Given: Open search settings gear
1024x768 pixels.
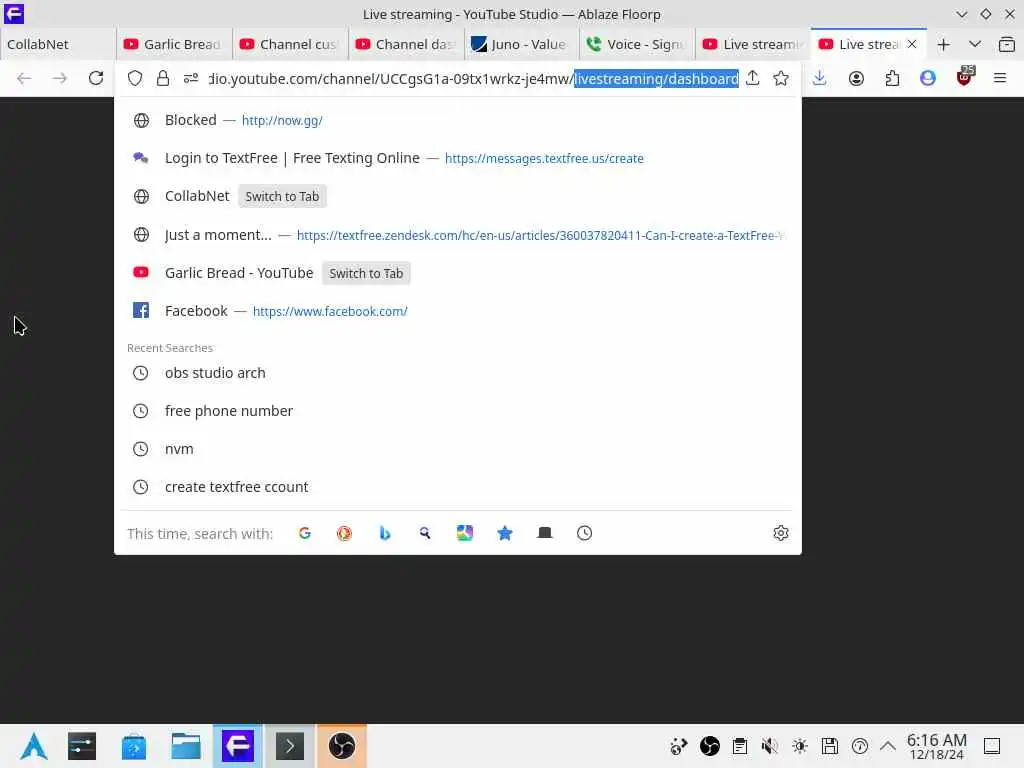Looking at the screenshot, I should click(x=780, y=533).
